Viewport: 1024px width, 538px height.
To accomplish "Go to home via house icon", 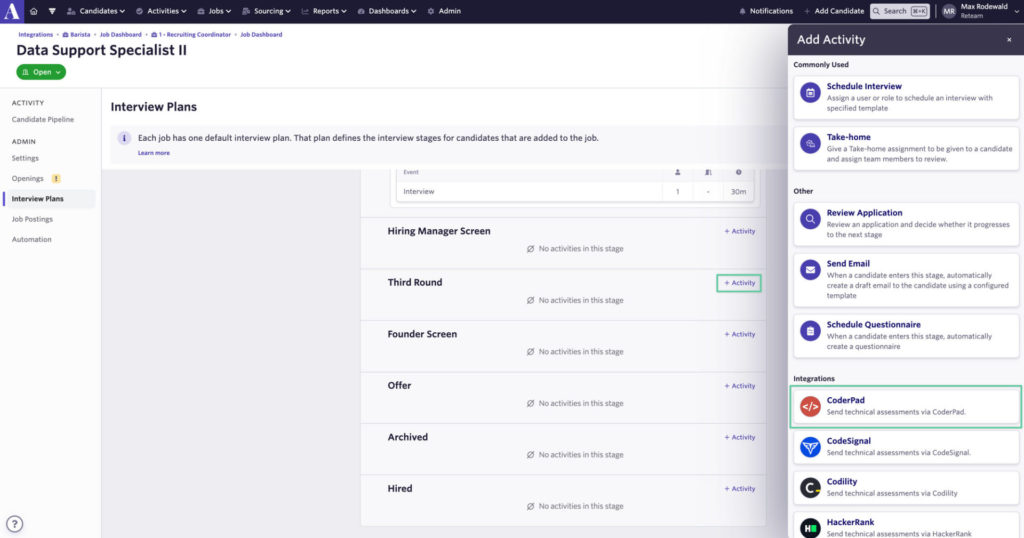I will (x=33, y=11).
